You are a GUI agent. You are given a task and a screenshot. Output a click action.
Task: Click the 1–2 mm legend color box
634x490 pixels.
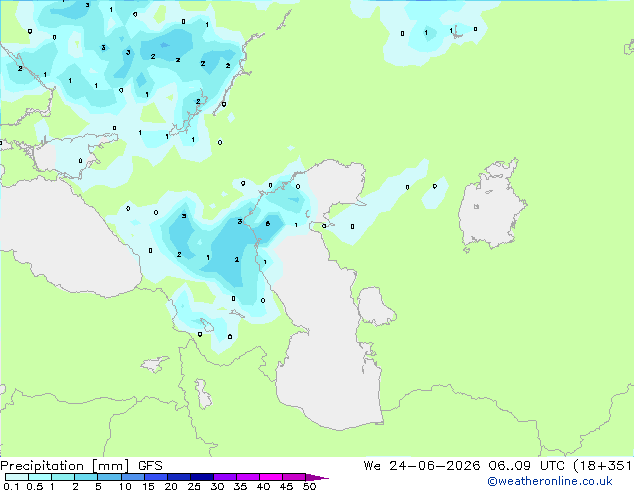(63, 477)
